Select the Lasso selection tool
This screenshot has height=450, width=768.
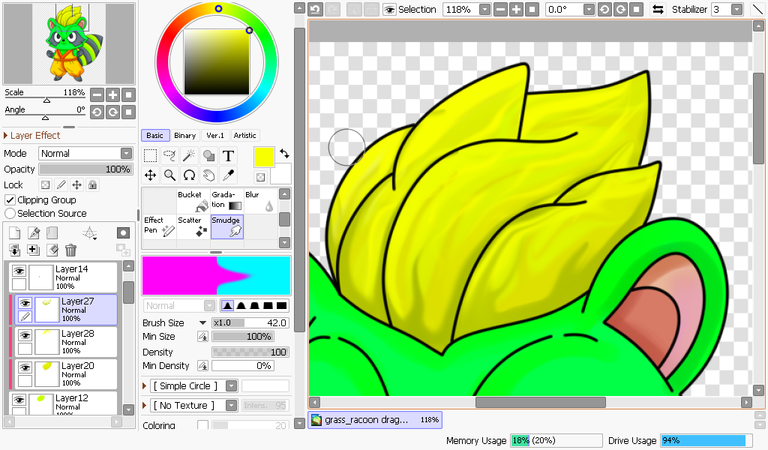click(169, 156)
